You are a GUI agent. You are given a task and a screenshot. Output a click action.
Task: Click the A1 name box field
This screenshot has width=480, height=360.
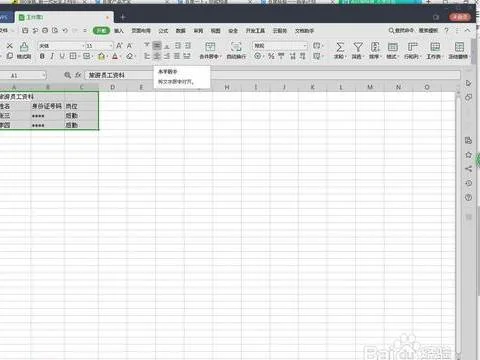tap(22, 75)
